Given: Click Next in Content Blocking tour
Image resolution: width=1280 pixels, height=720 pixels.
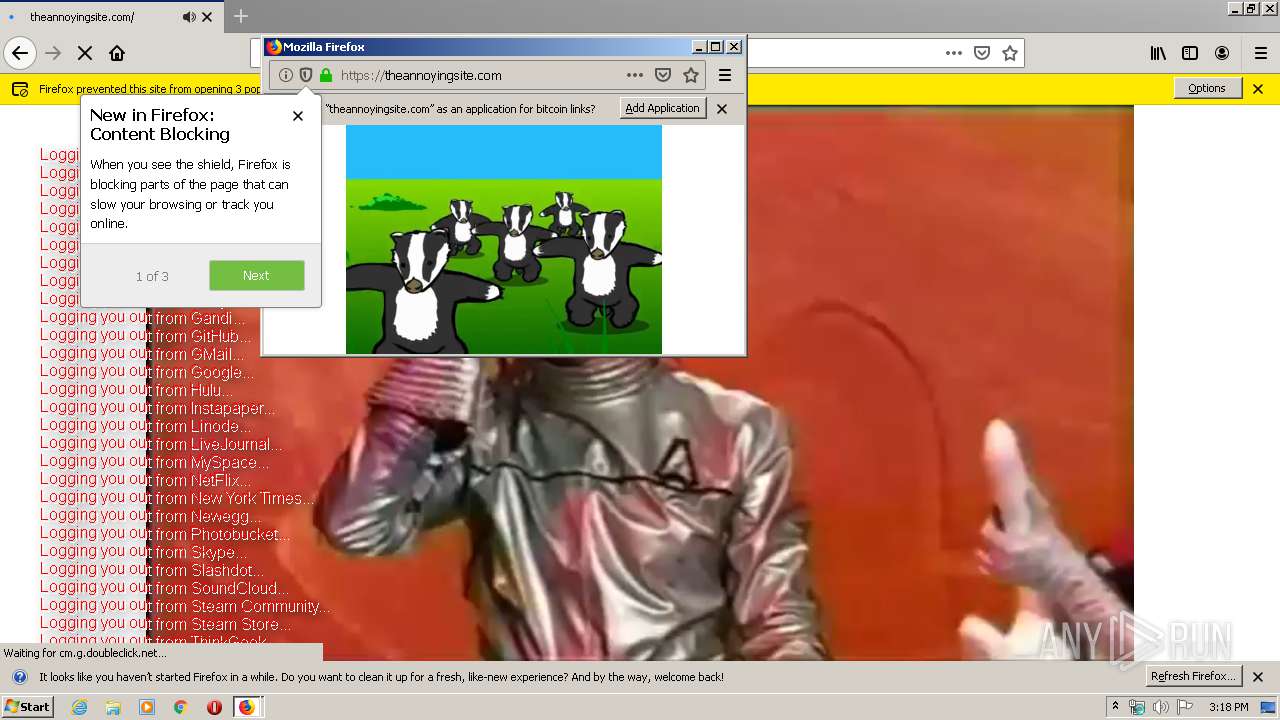Looking at the screenshot, I should tap(256, 275).
